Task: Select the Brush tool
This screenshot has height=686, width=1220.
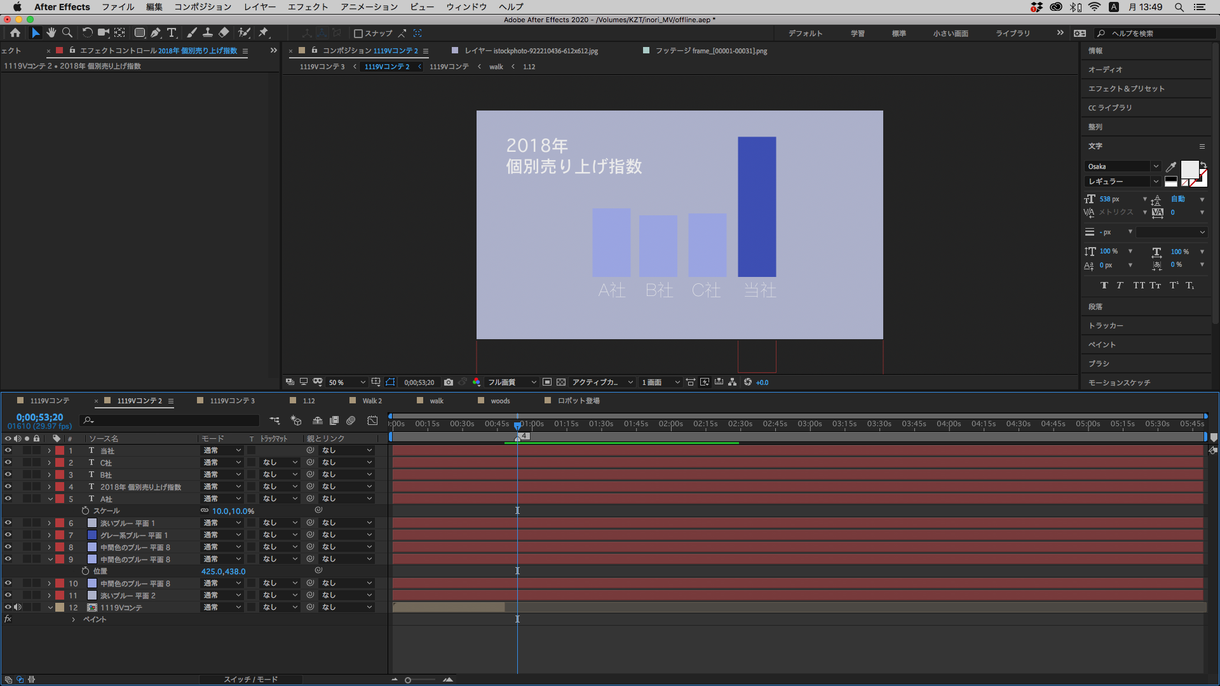Action: click(192, 33)
